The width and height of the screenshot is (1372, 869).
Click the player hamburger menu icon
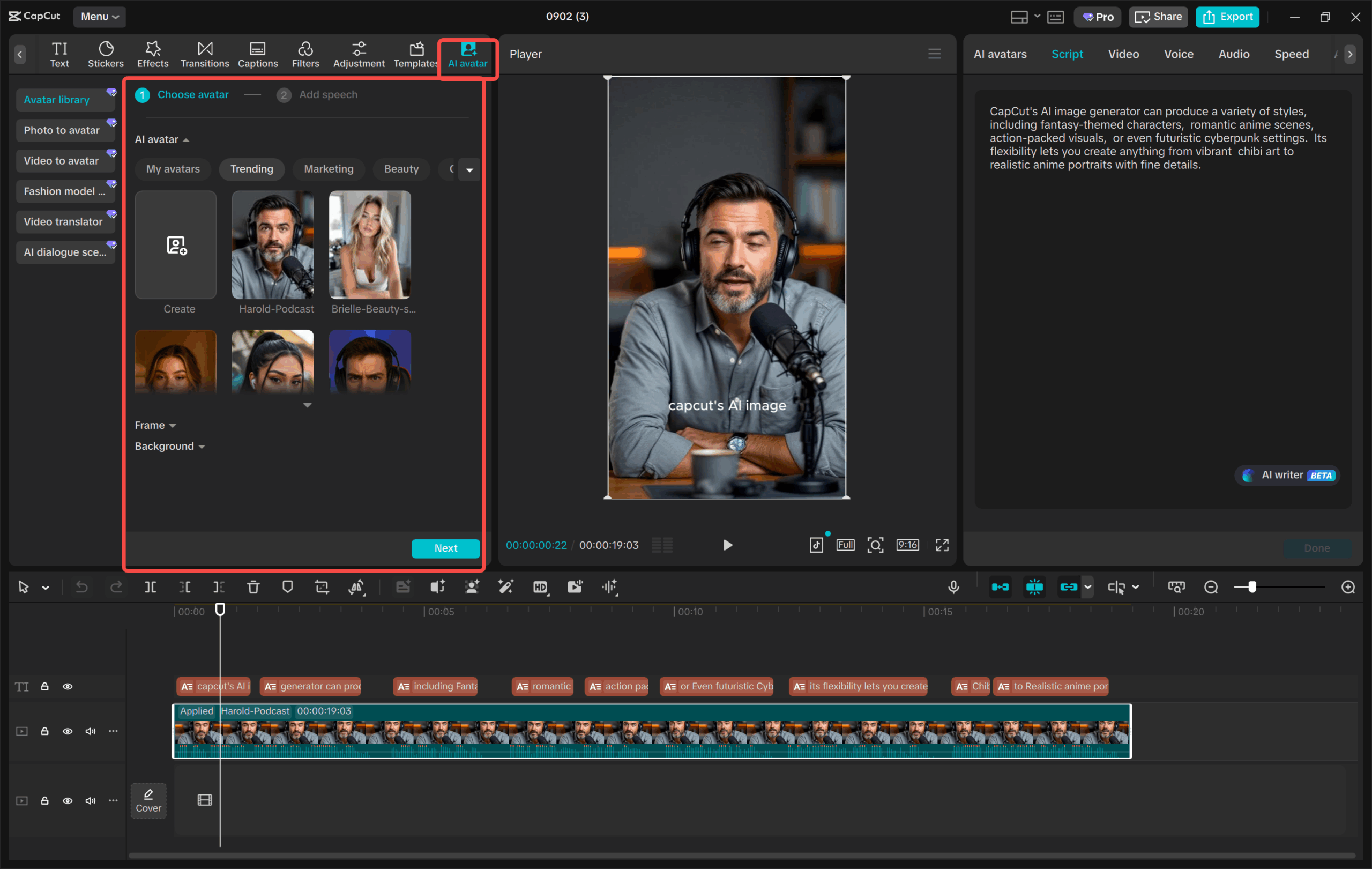935,54
